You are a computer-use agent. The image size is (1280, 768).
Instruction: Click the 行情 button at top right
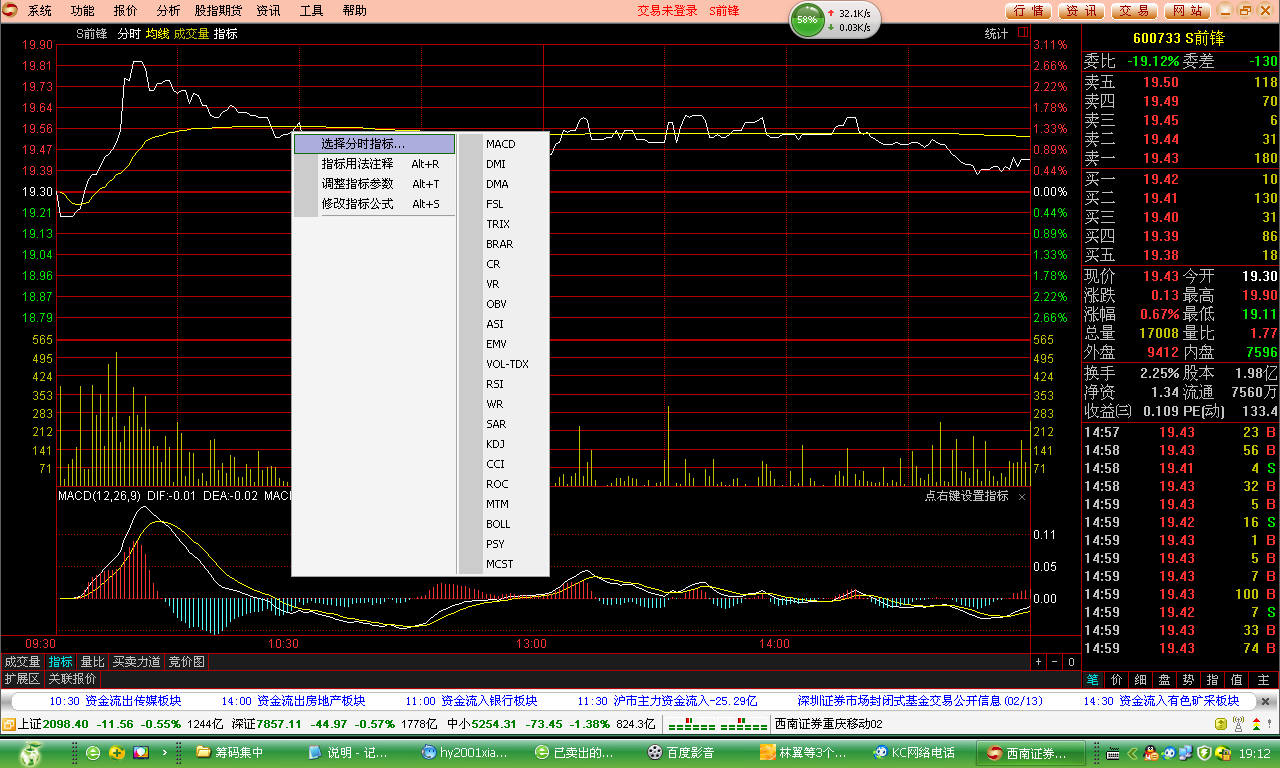tap(1028, 11)
